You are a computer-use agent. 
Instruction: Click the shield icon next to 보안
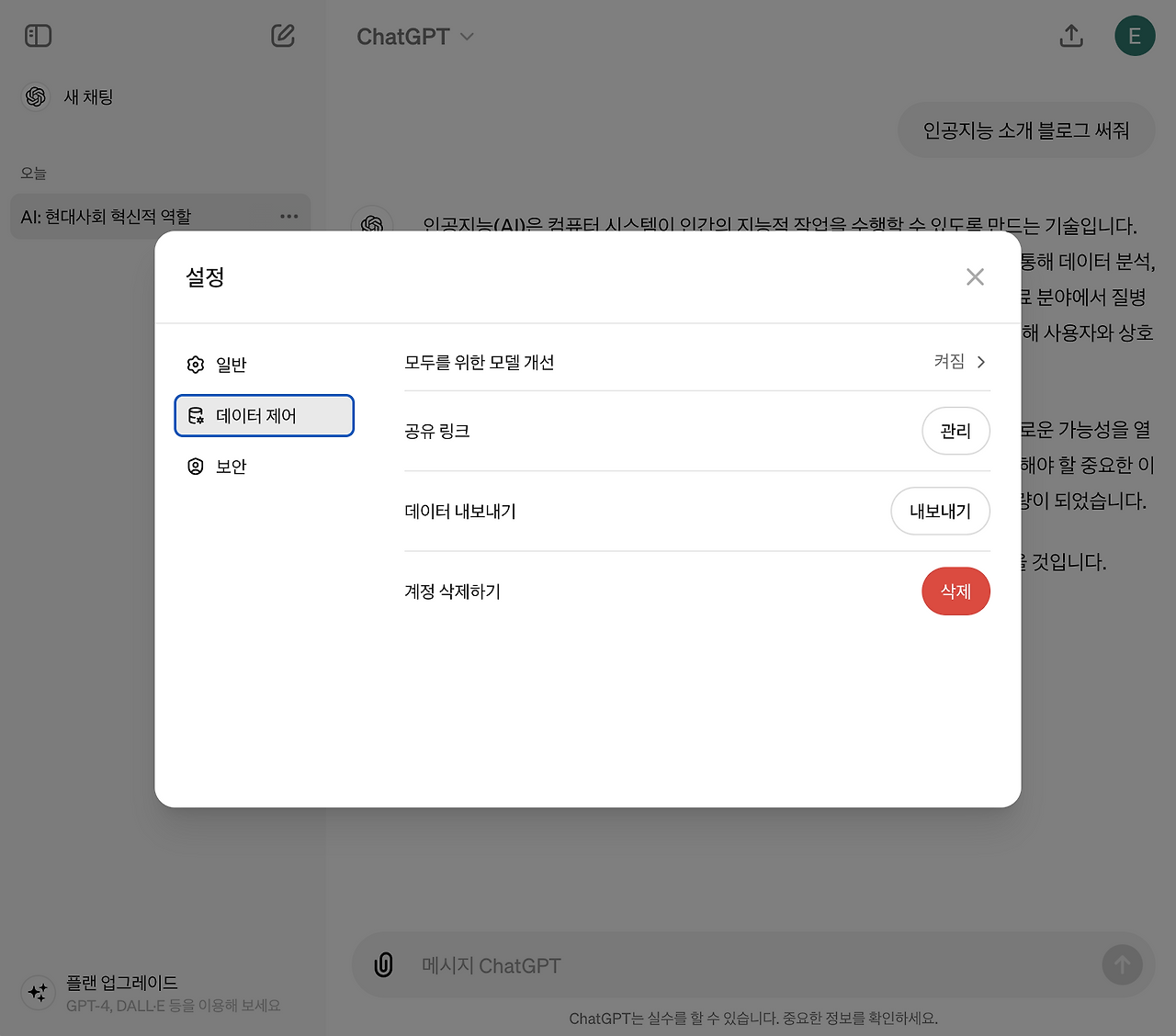[196, 467]
